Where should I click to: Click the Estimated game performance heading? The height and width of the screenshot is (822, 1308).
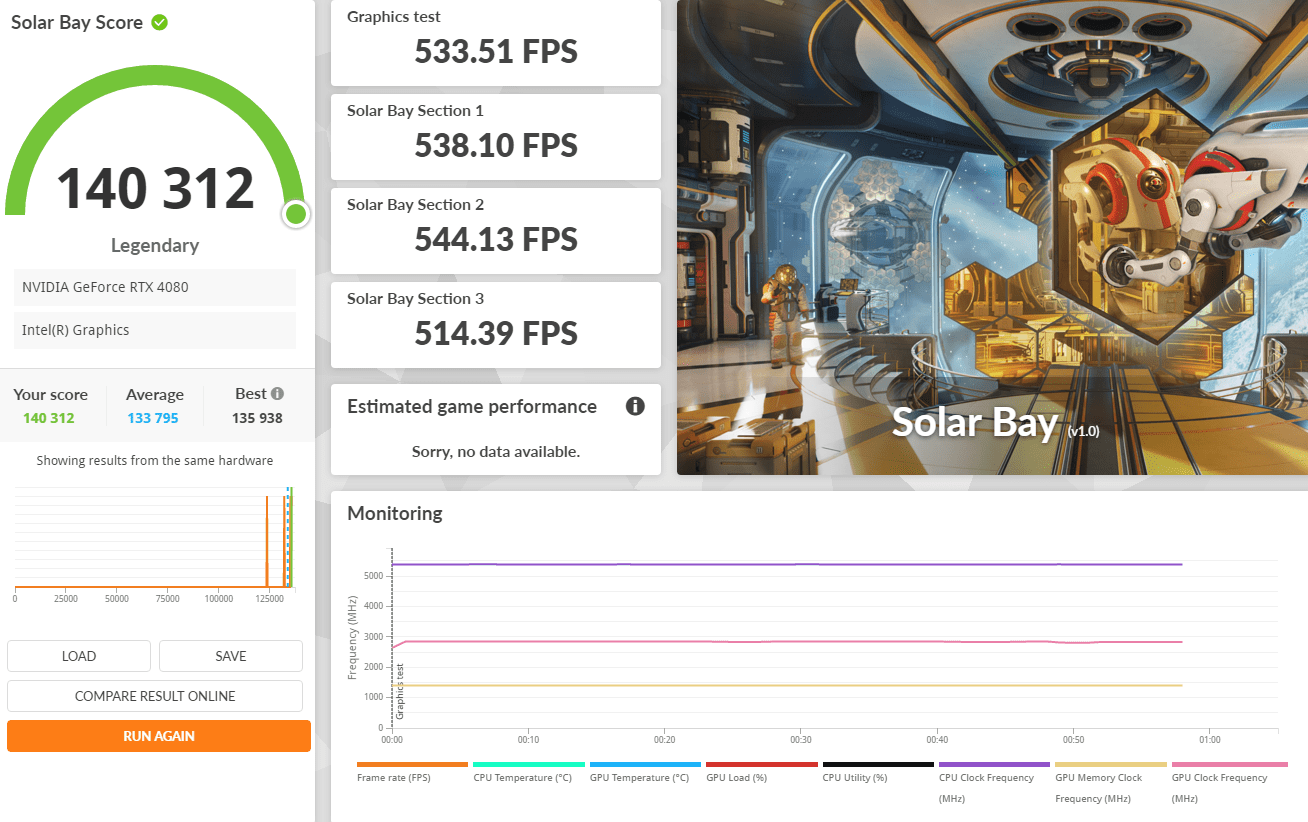[x=472, y=407]
